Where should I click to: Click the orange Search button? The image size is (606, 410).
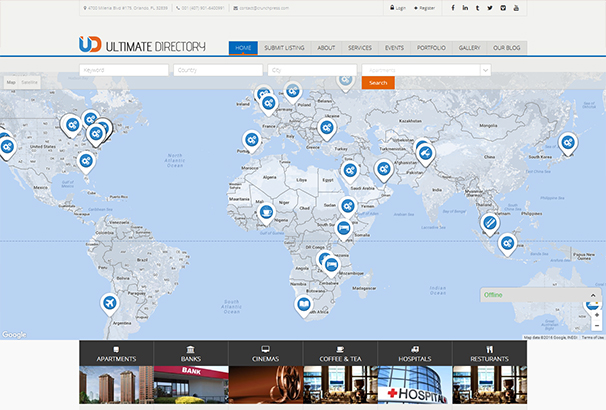[378, 83]
